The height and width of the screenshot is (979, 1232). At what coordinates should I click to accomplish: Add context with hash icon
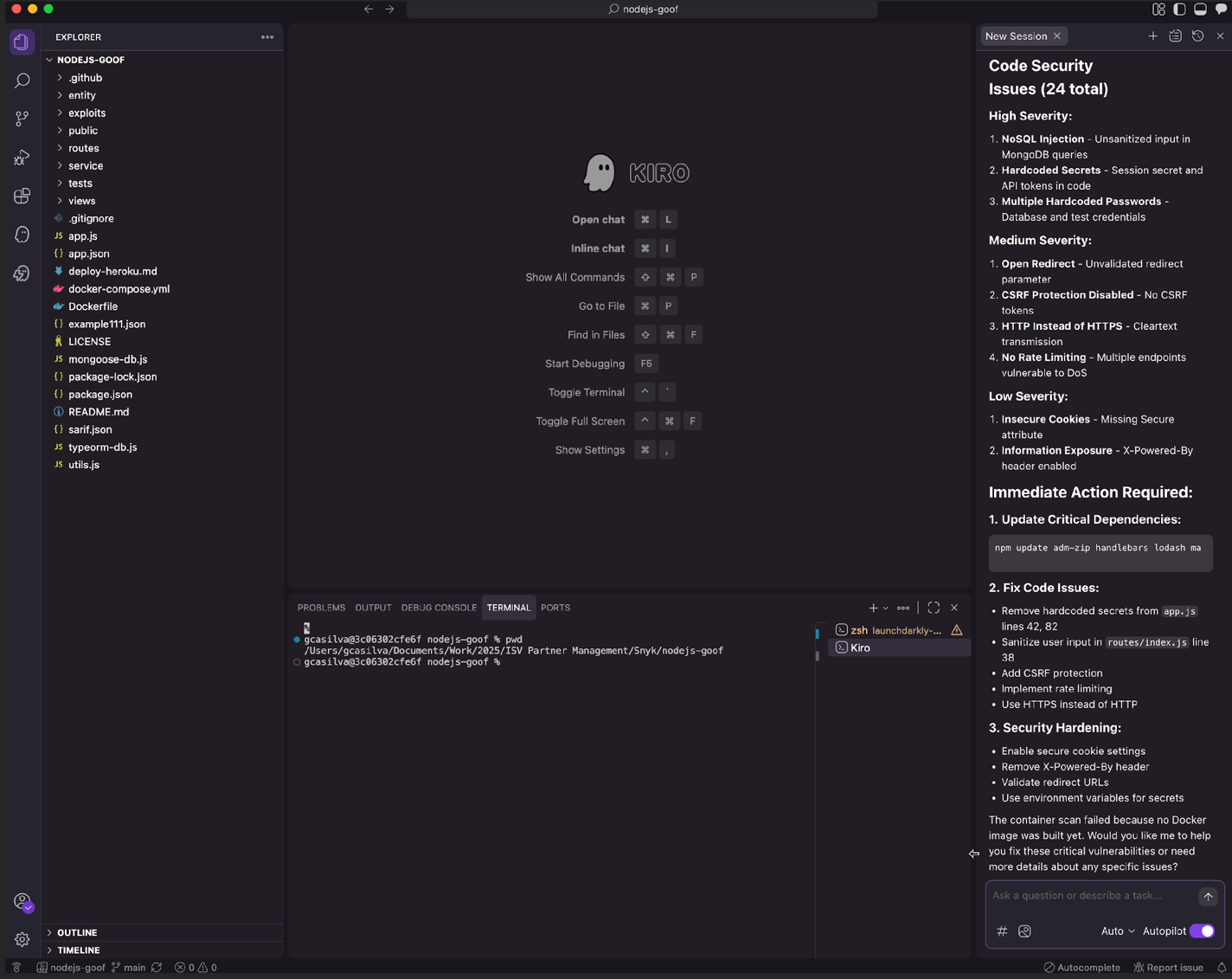click(1002, 931)
